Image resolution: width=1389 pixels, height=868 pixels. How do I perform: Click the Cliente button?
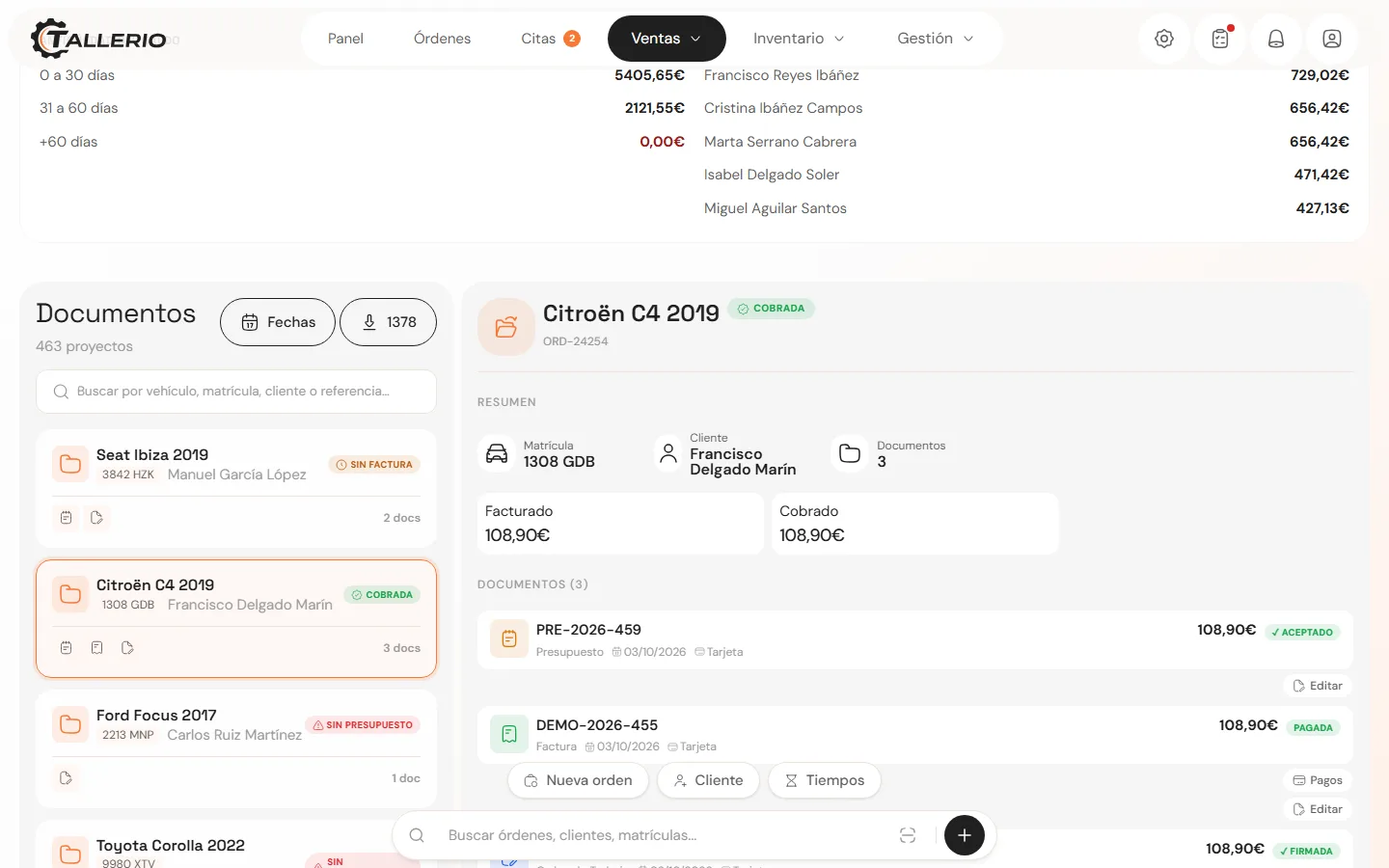tap(708, 780)
